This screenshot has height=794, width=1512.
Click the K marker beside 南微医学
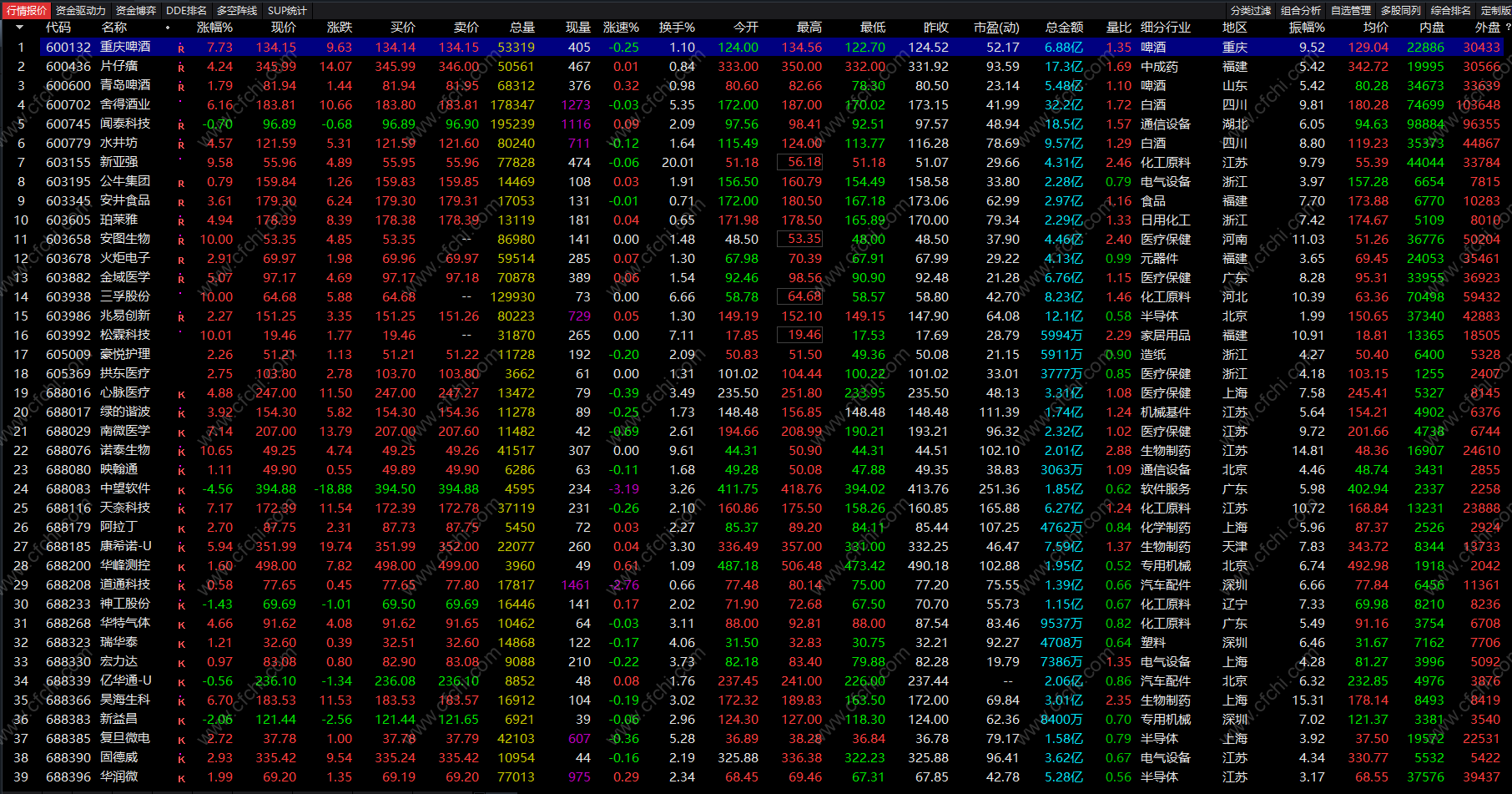tap(181, 432)
